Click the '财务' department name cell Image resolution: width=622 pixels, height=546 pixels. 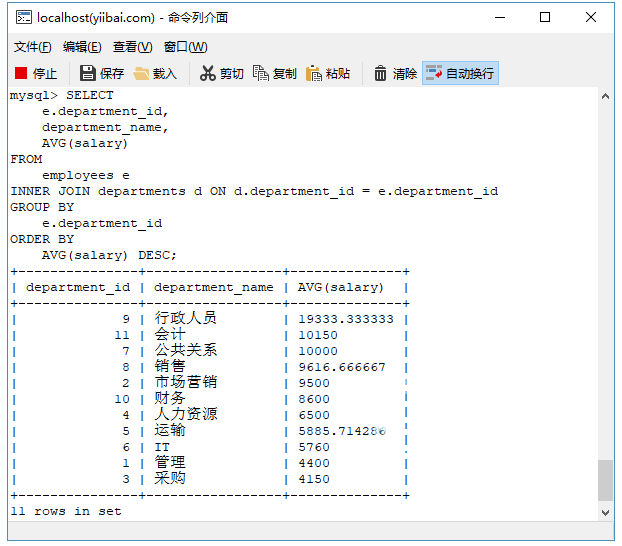click(170, 398)
